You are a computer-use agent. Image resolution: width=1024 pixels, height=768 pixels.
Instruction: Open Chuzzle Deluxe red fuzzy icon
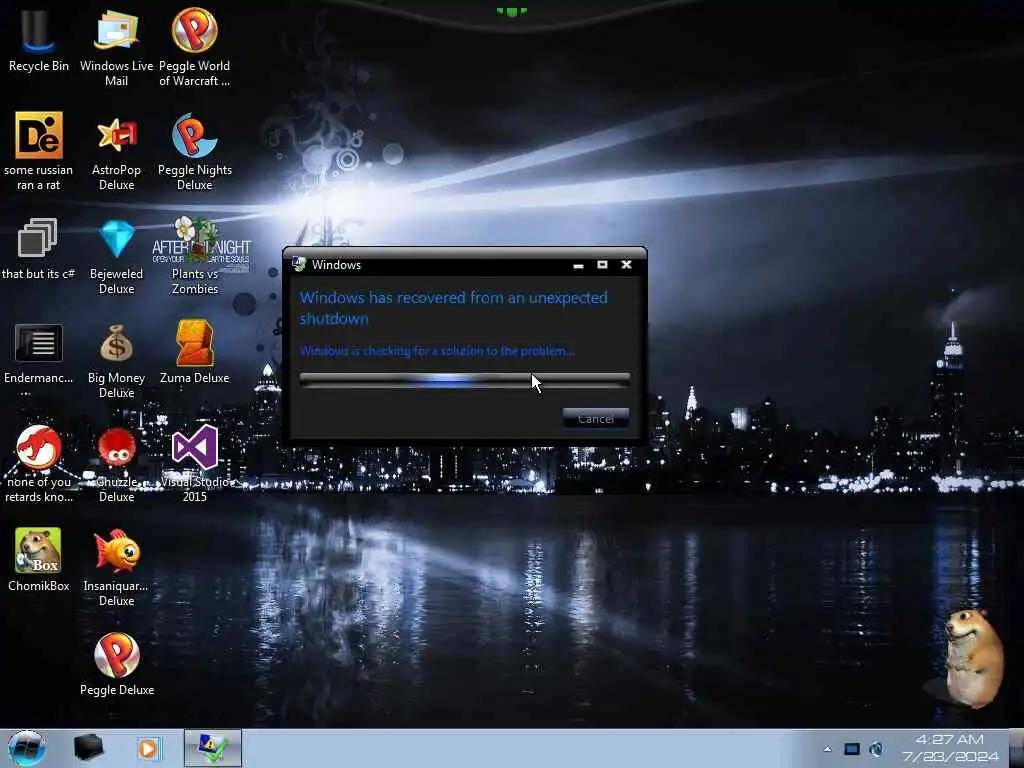click(116, 464)
